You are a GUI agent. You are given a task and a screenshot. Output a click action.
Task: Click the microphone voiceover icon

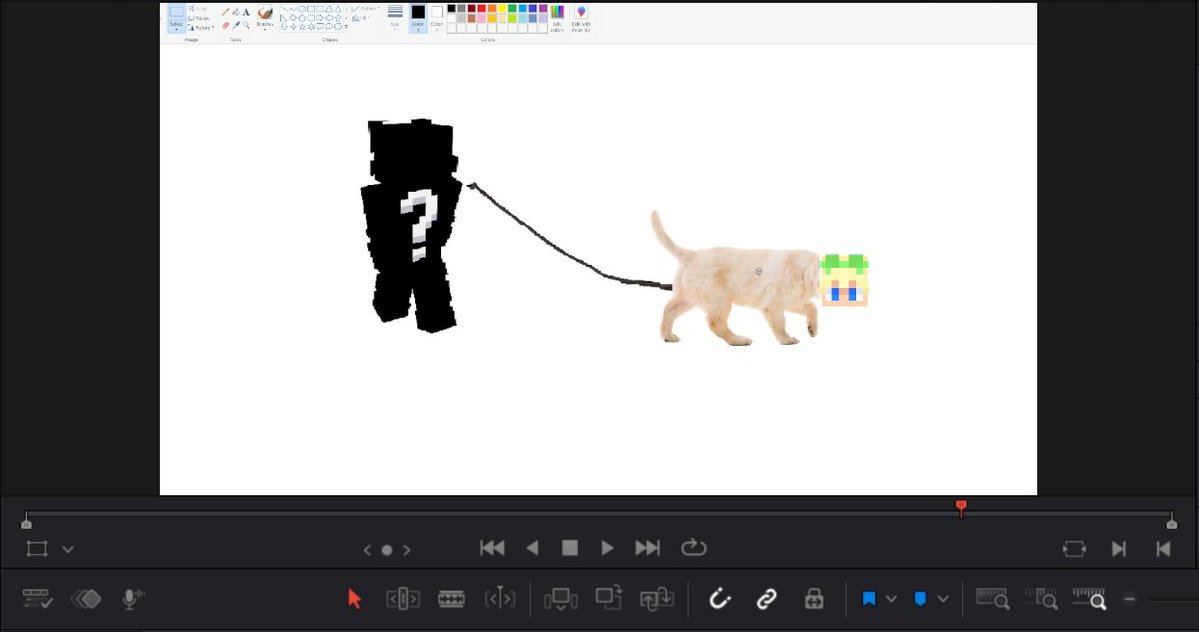point(133,598)
